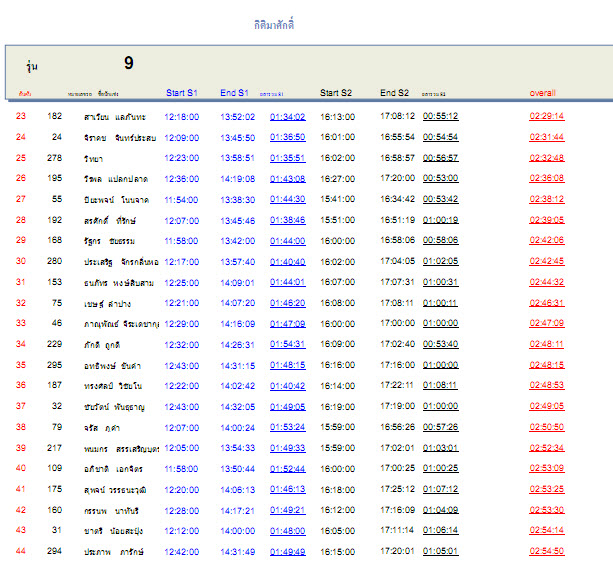Viewport: 613px width, 572px height.
Task: Open the overall time link 02:29:14
Action: click(546, 116)
